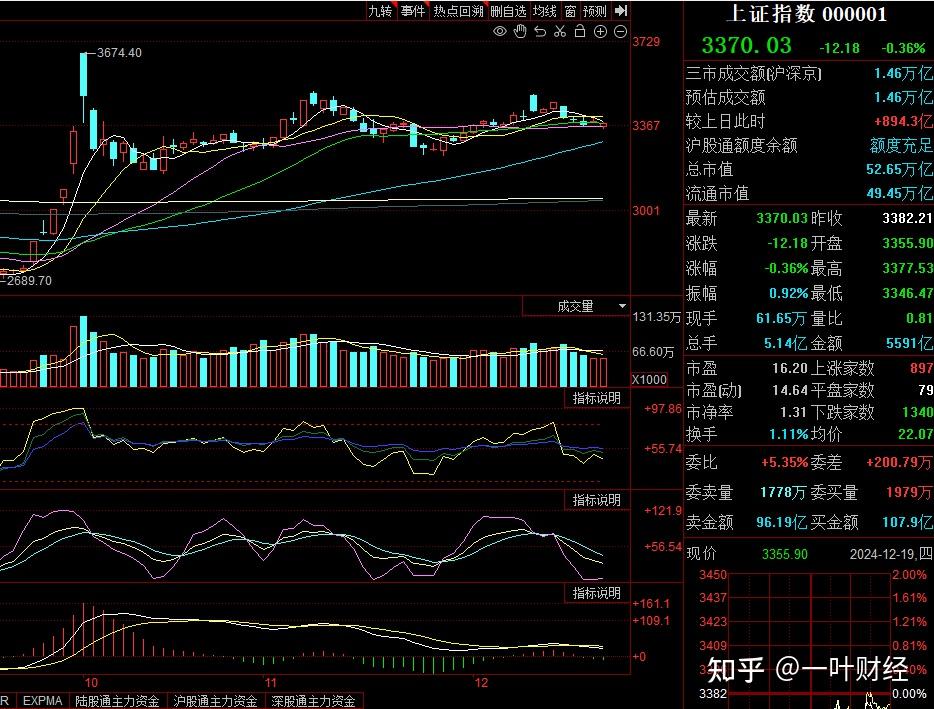Select the hand pan tool icon

coord(520,32)
